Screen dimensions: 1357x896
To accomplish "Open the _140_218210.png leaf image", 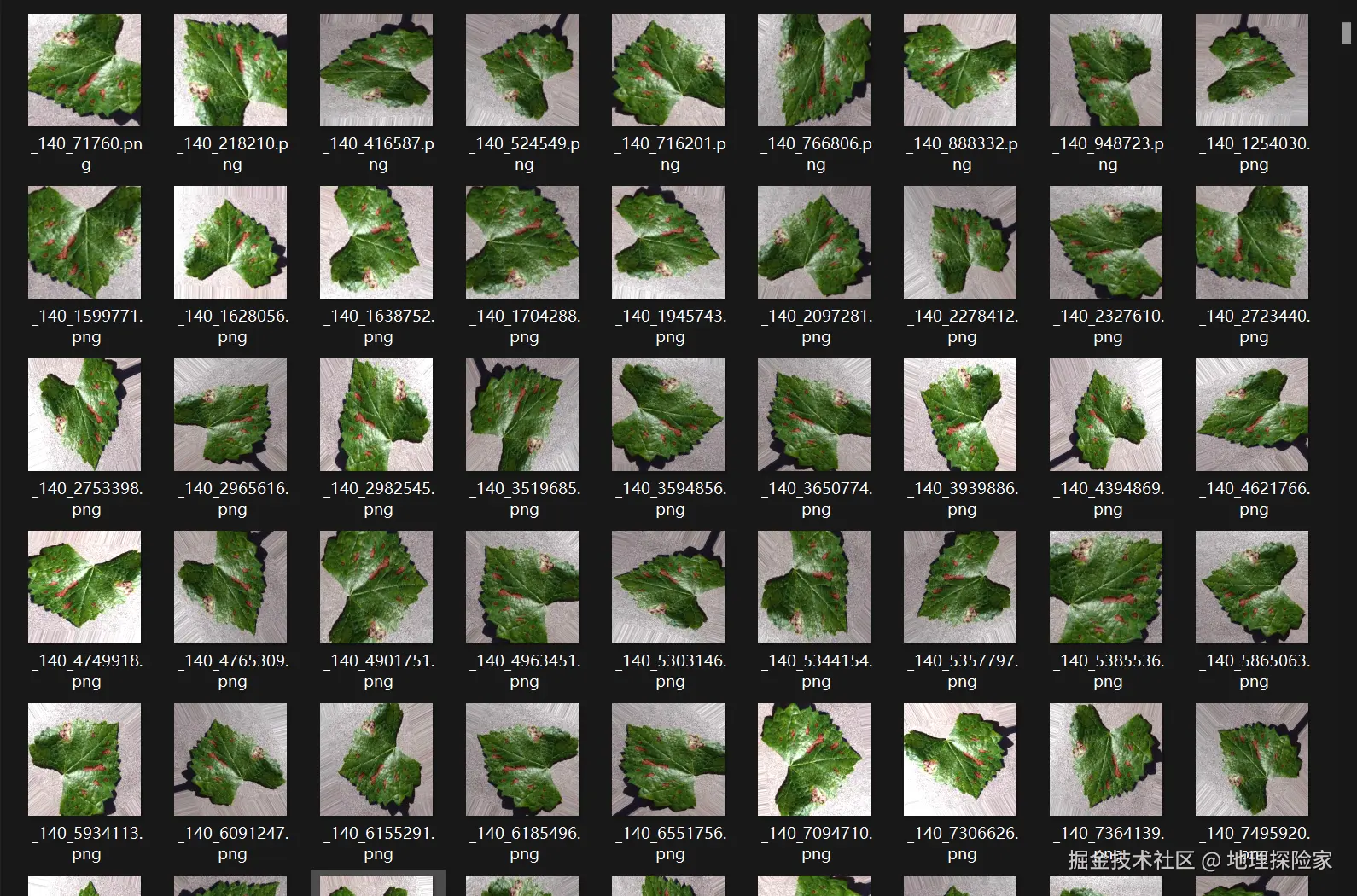I will [x=230, y=70].
